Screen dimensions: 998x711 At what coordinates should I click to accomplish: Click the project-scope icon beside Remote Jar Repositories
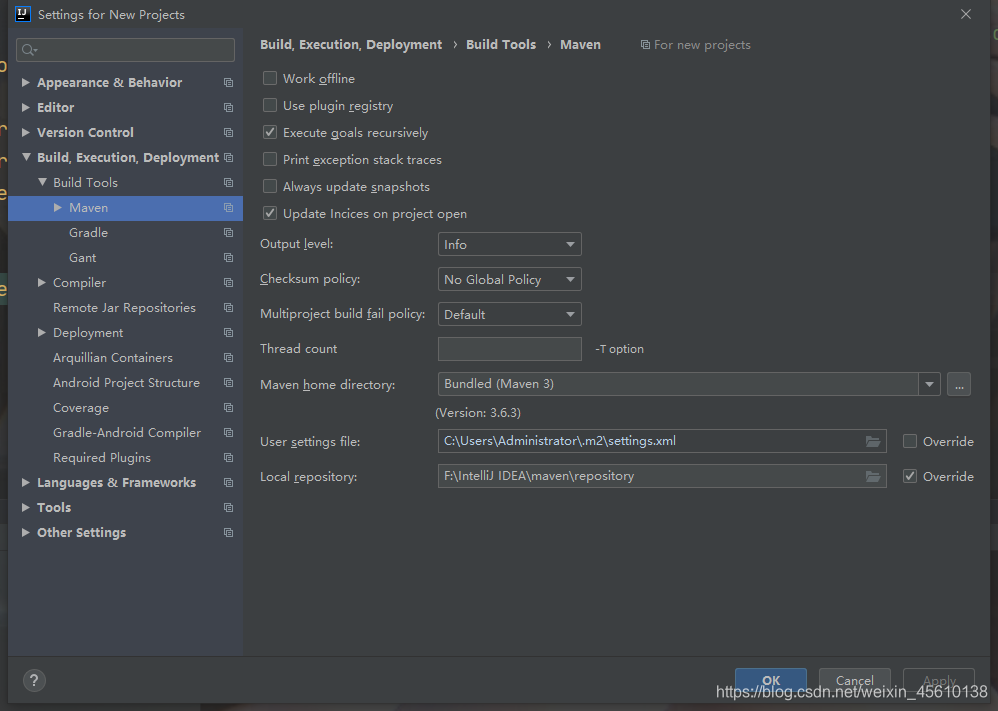tap(228, 307)
